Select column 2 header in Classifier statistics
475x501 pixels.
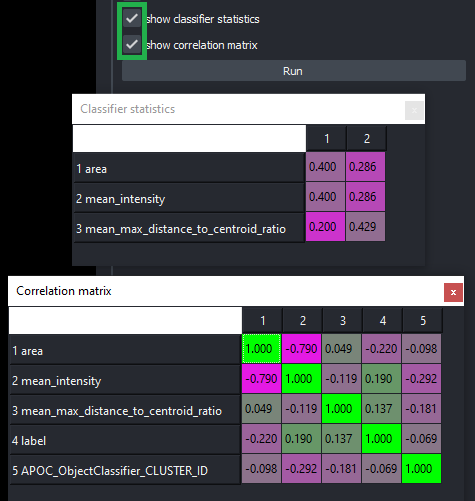366,138
